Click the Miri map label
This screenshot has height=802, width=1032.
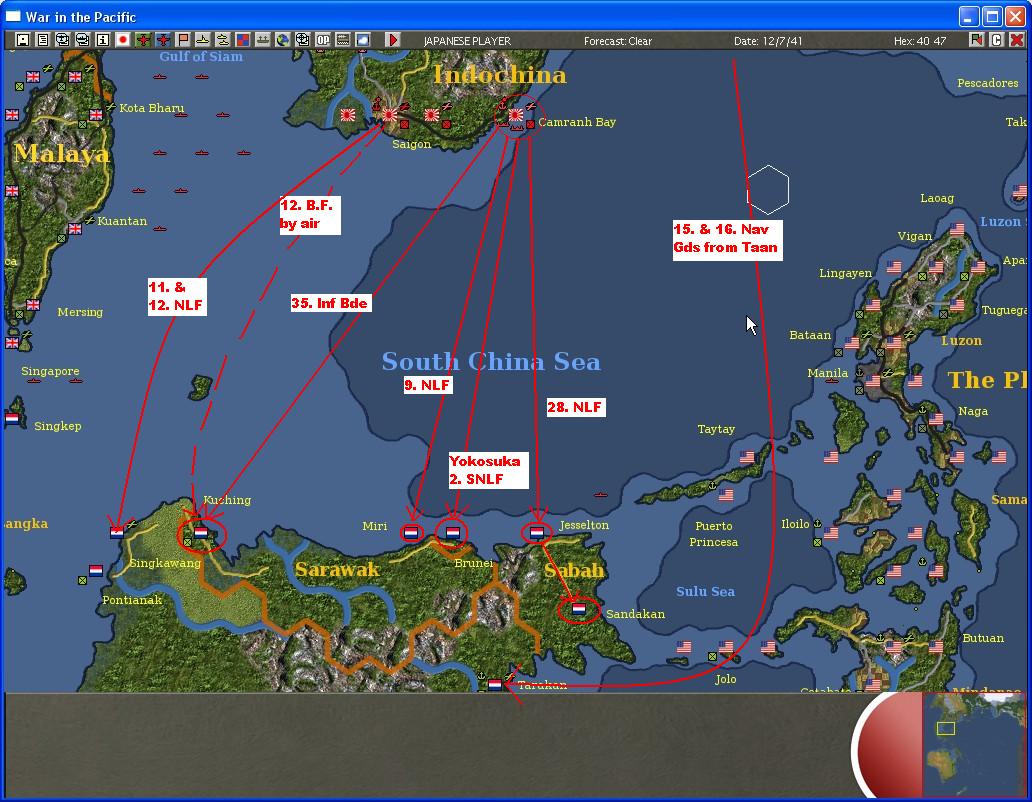[x=374, y=526]
